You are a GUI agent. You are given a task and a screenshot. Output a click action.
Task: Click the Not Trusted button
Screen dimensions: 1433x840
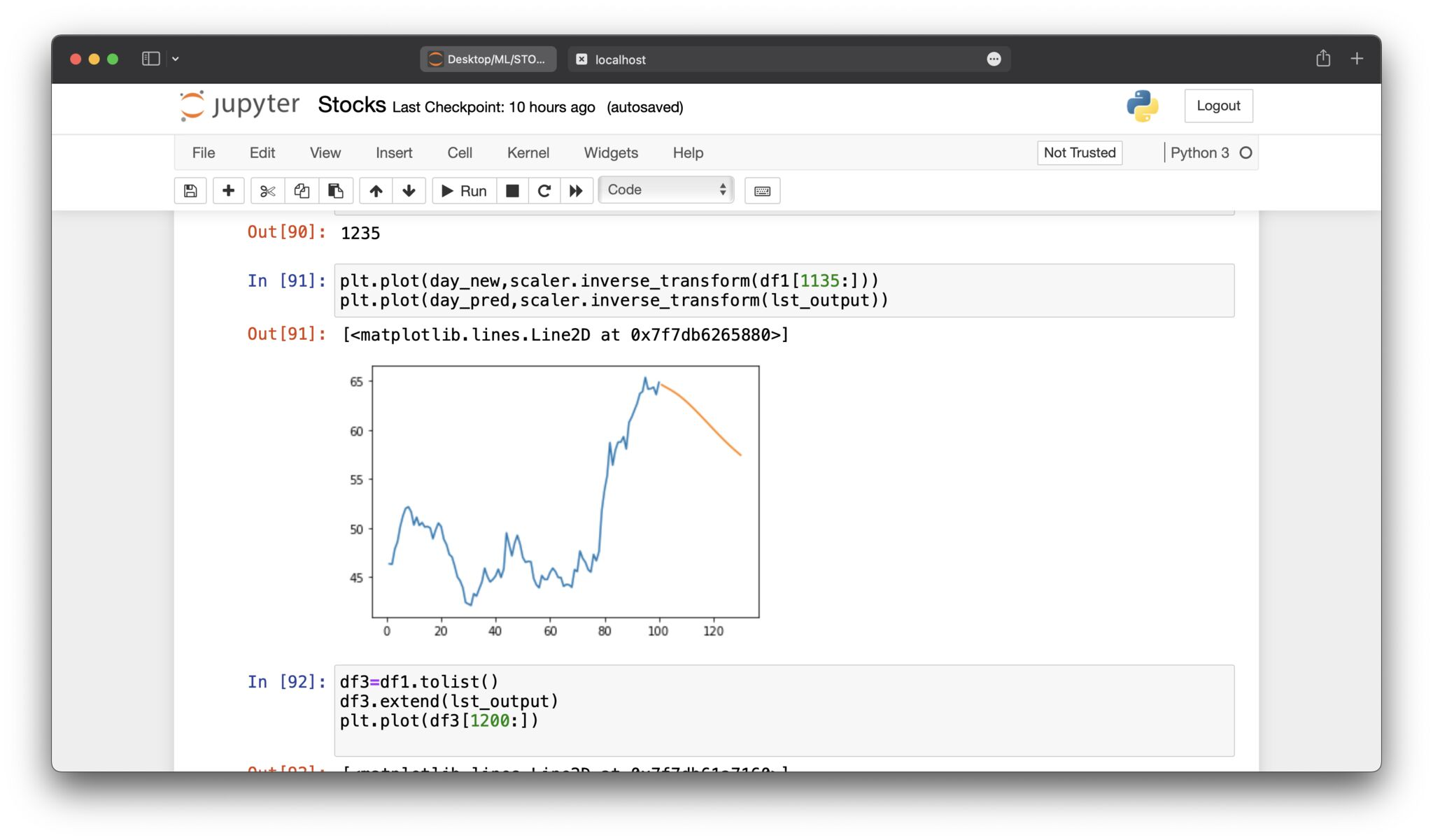1079,152
